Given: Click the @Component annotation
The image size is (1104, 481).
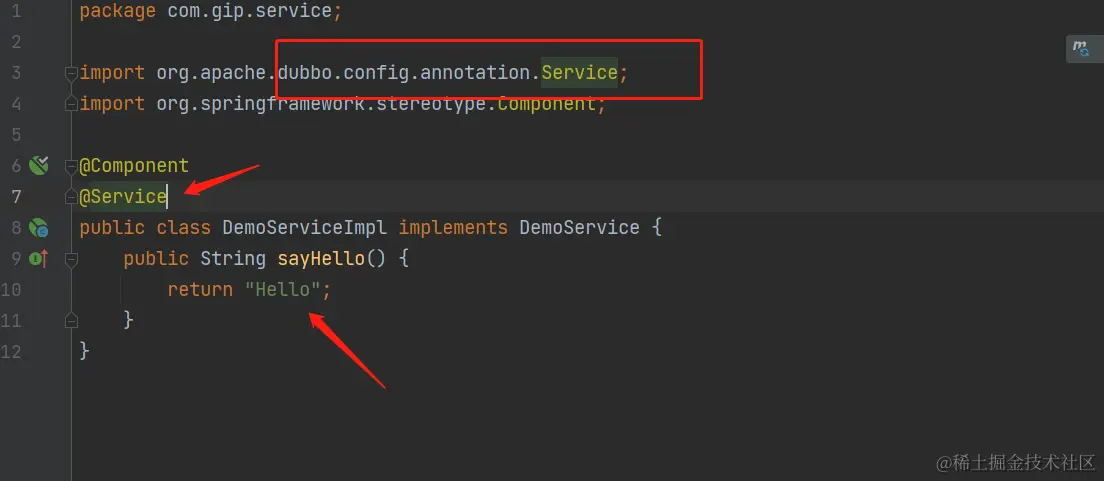Looking at the screenshot, I should (x=134, y=165).
